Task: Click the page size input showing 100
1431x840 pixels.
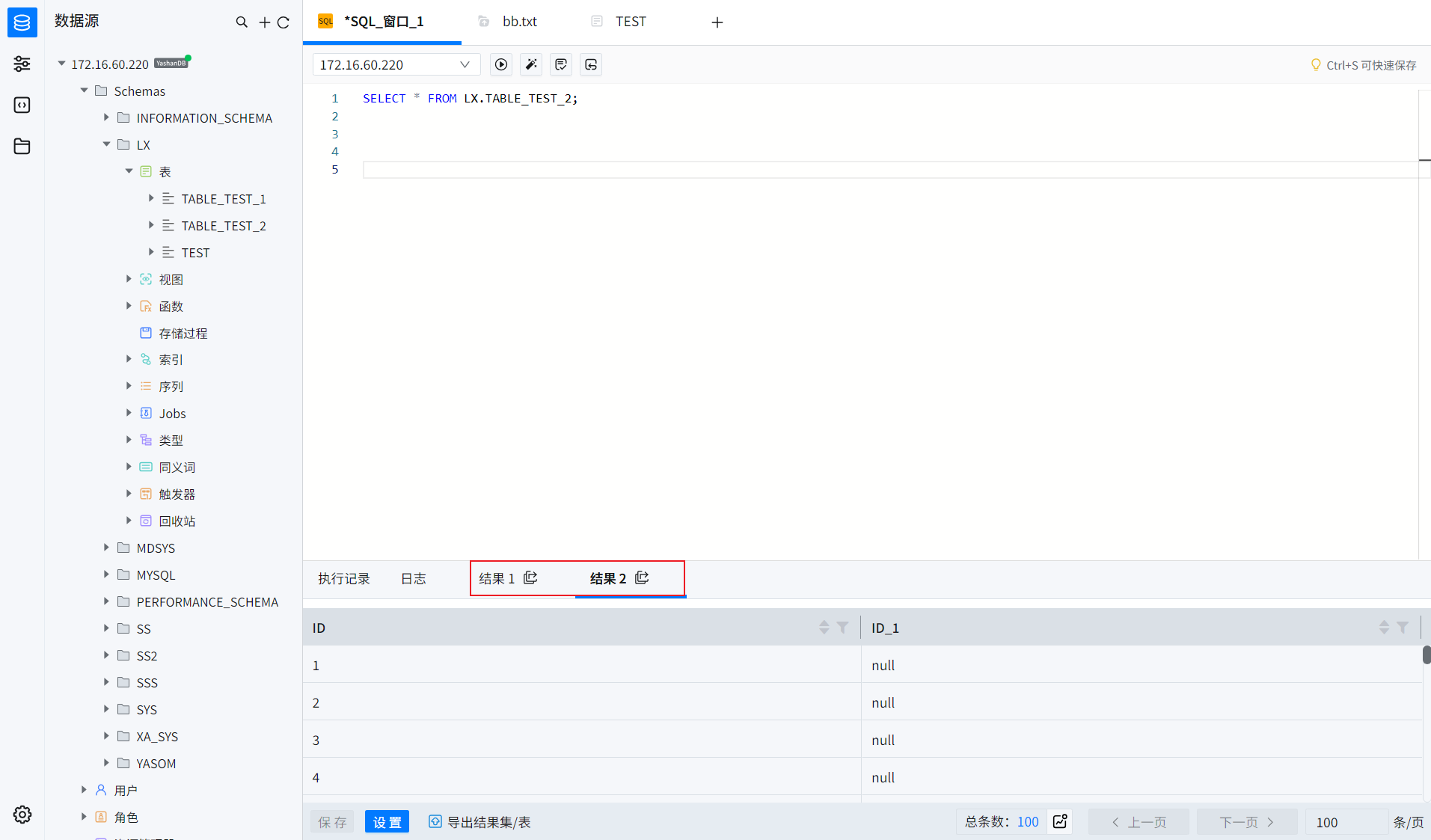Action: coord(1346,821)
